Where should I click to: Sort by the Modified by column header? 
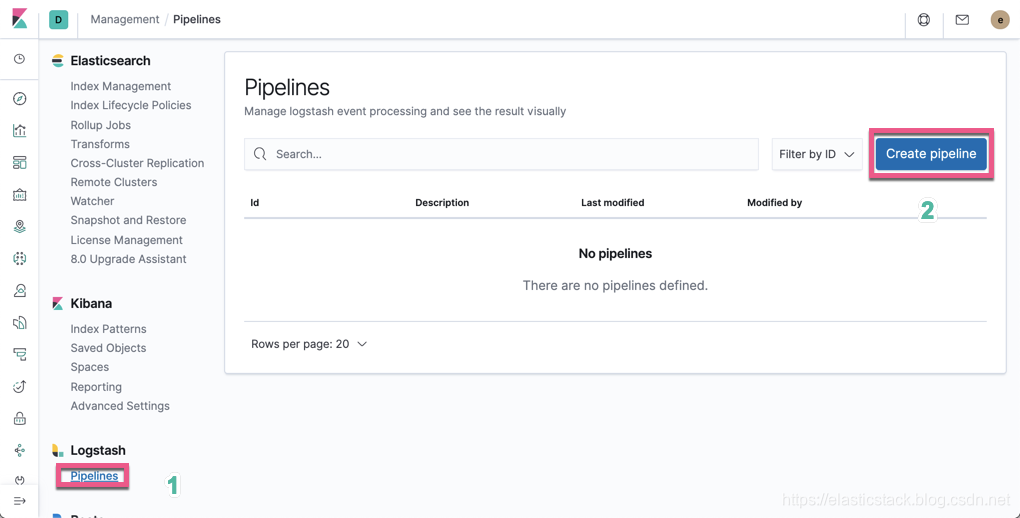click(775, 202)
